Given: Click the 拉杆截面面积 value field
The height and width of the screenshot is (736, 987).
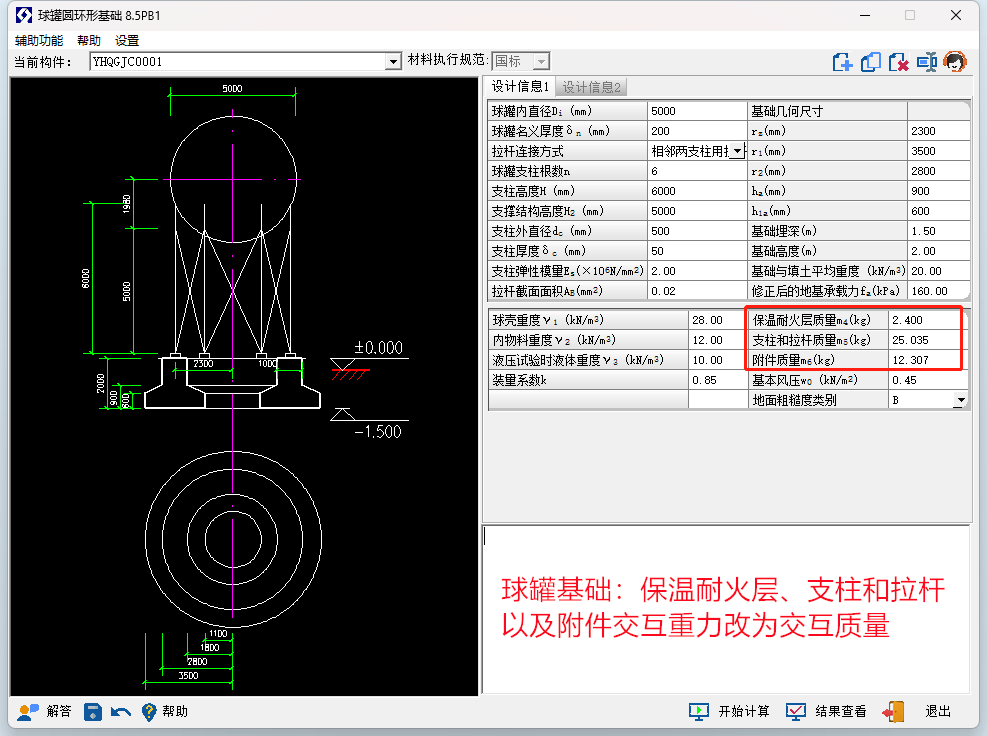Looking at the screenshot, I should pyautogui.click(x=697, y=291).
